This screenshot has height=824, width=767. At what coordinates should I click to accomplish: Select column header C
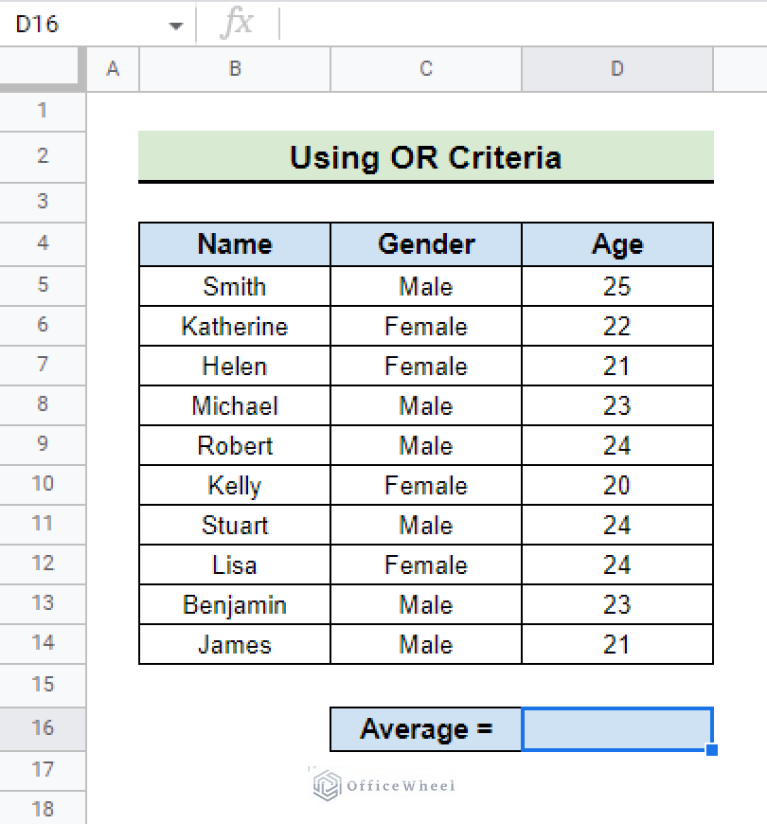(425, 69)
